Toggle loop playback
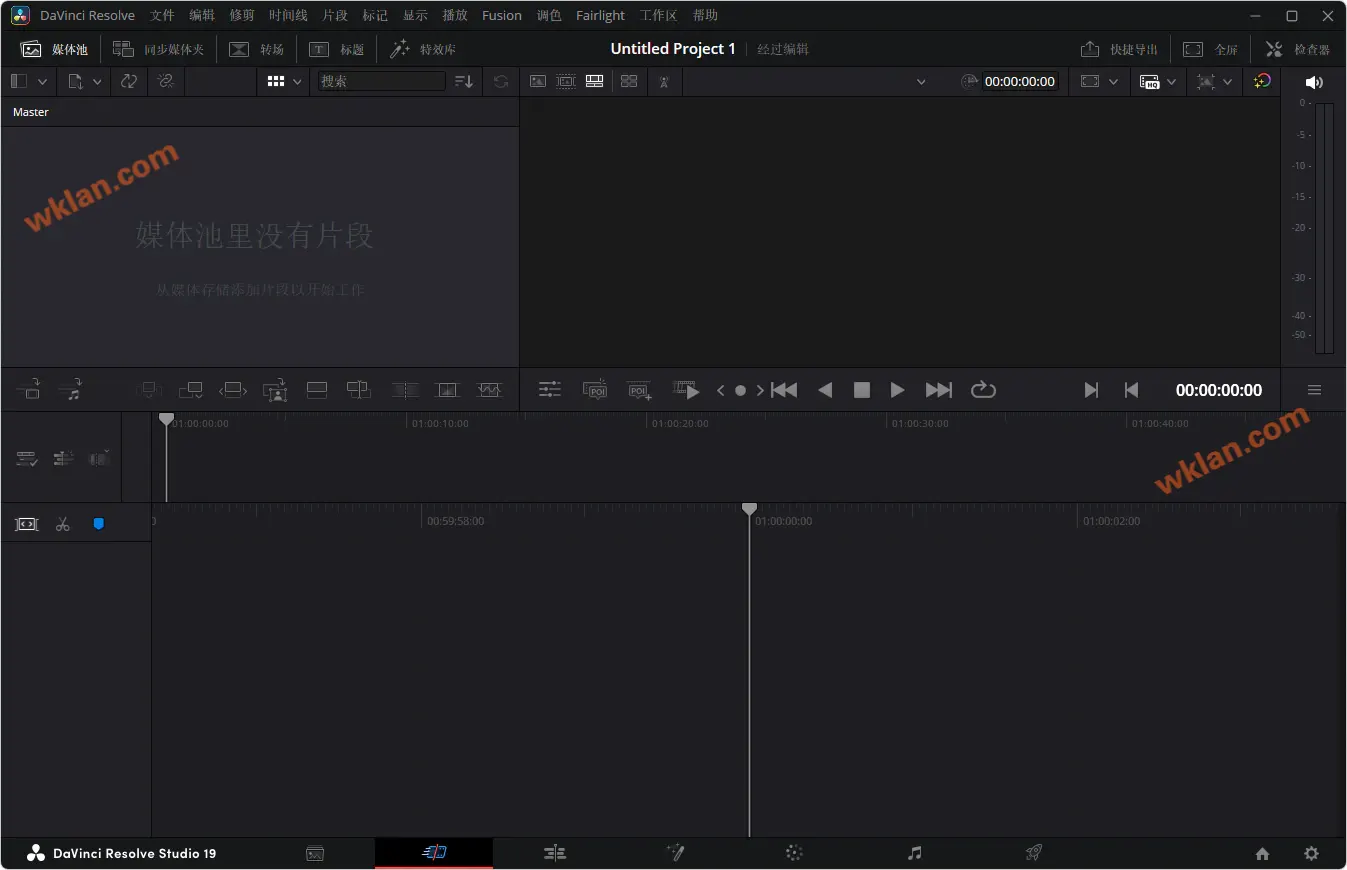This screenshot has width=1347, height=870. tap(983, 390)
